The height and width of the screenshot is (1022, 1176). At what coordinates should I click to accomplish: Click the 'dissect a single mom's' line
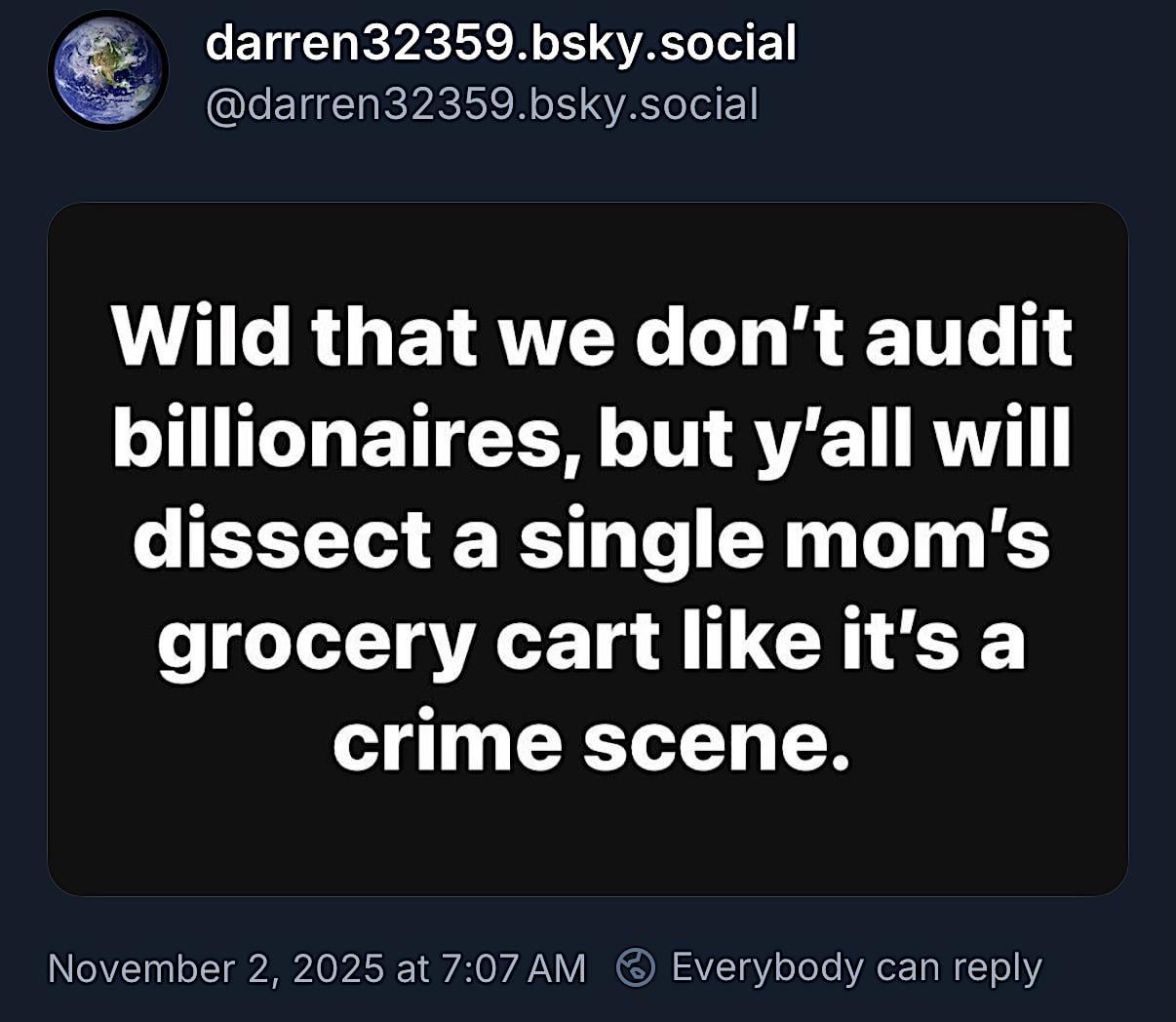pos(592,540)
